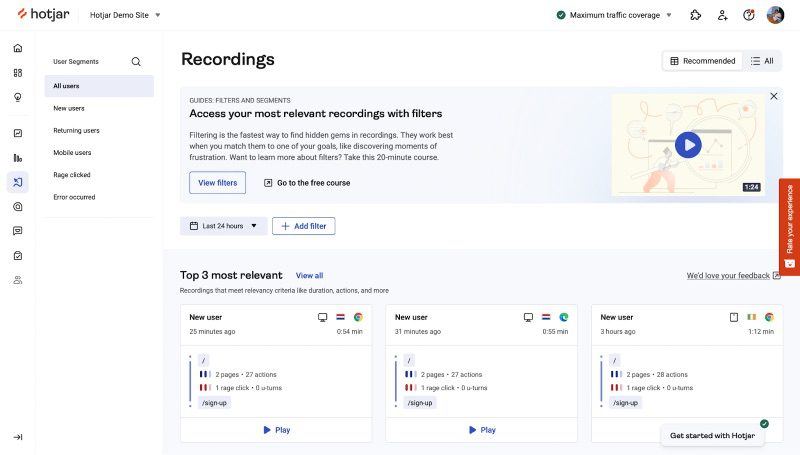Click country flag icon on 25 minutes ago card
The height and width of the screenshot is (455, 800).
coord(340,317)
